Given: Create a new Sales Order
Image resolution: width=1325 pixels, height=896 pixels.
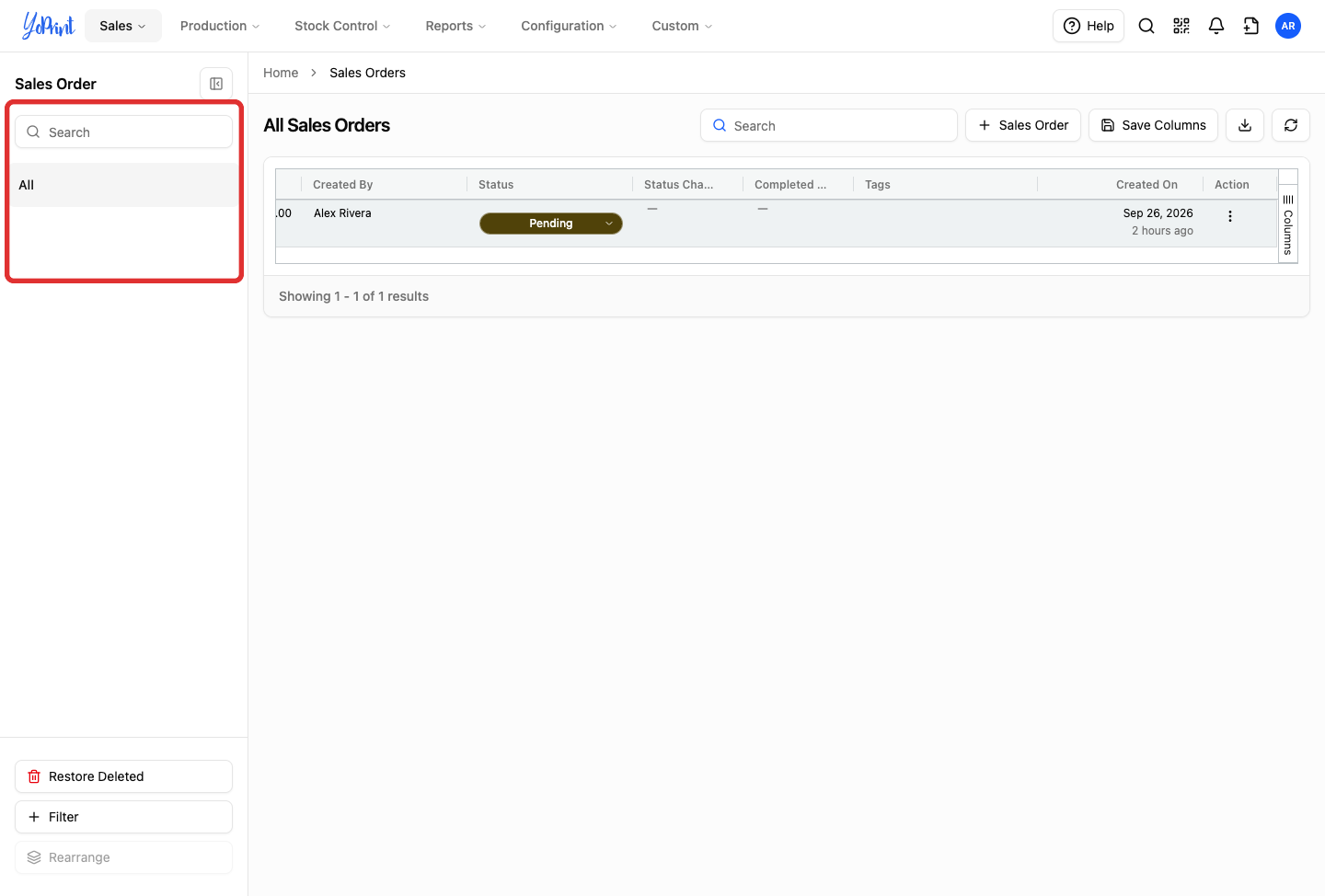Looking at the screenshot, I should click(1023, 125).
